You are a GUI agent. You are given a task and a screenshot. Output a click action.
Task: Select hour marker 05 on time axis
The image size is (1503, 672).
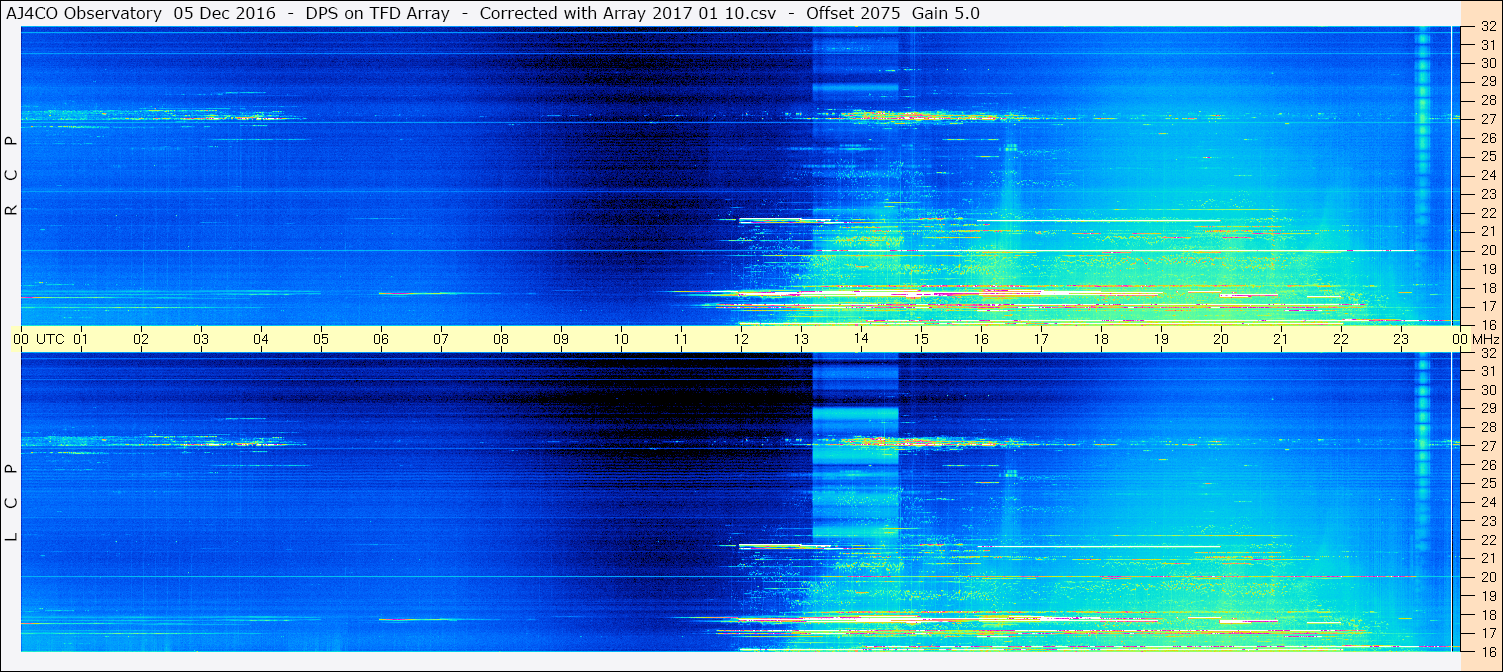point(321,339)
